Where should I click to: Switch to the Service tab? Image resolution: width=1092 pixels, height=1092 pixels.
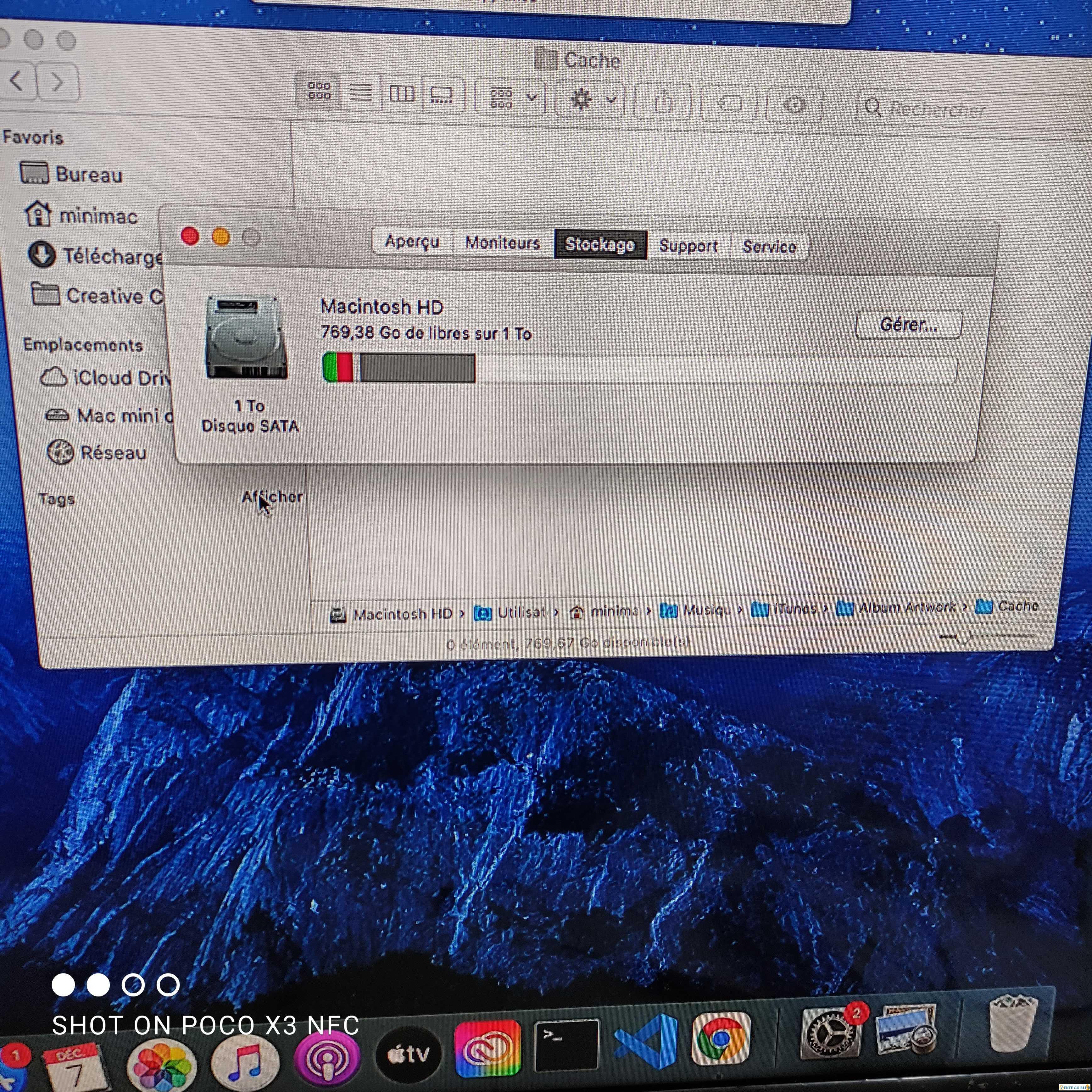point(769,247)
